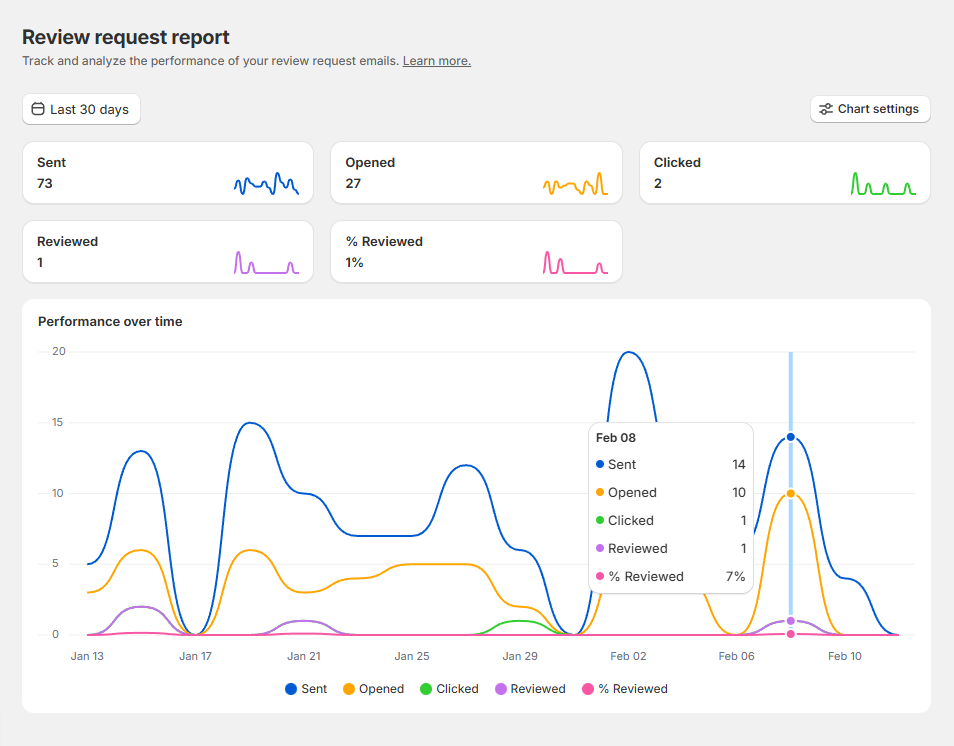Toggle the Opened series in chart legend
The height and width of the screenshot is (746, 954).
point(373,689)
